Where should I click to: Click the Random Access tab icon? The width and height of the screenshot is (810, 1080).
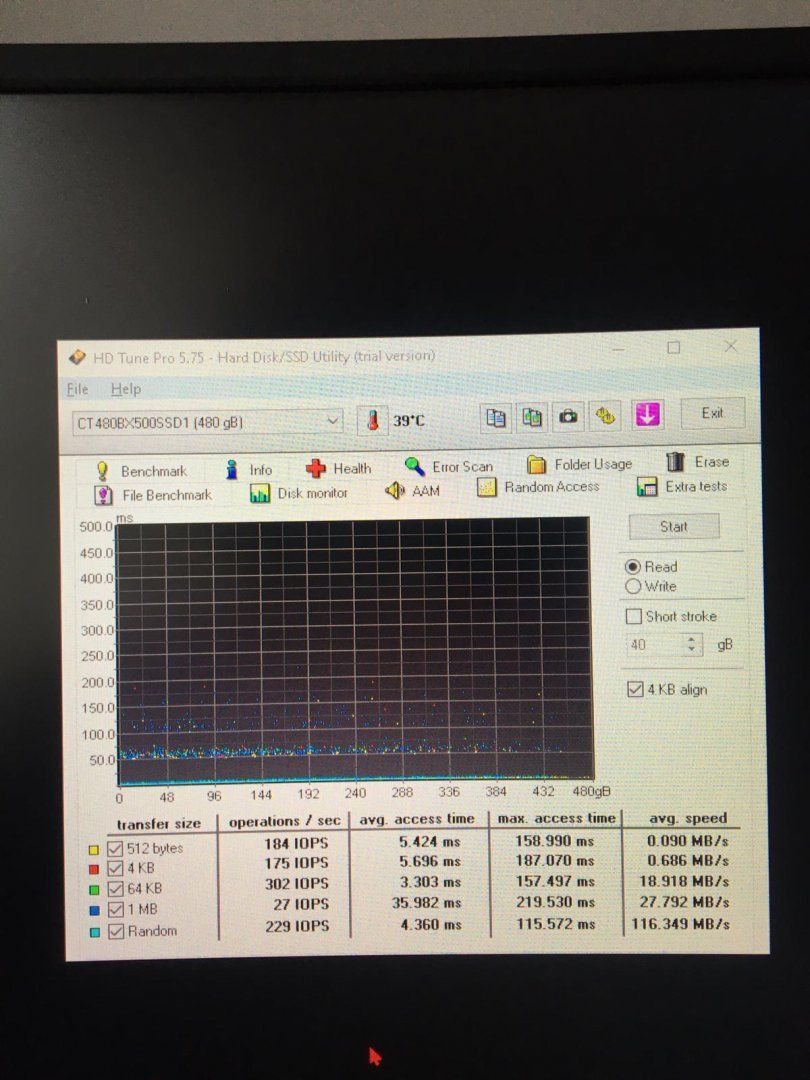[487, 488]
